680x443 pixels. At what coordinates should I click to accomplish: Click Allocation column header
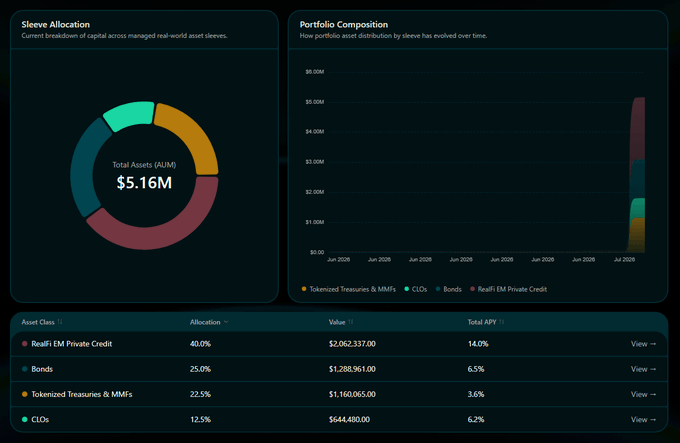[205, 322]
